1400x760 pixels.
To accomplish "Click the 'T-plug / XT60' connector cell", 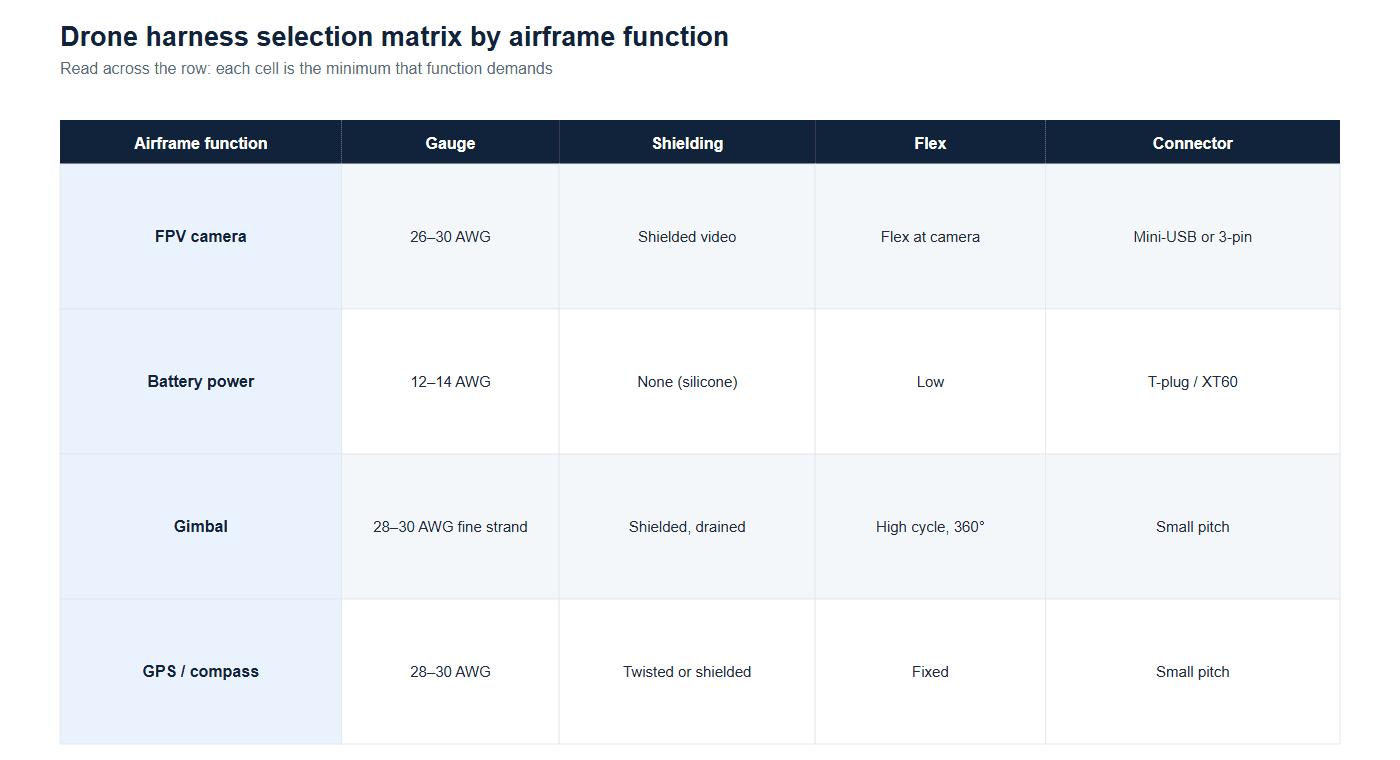I will (1193, 382).
